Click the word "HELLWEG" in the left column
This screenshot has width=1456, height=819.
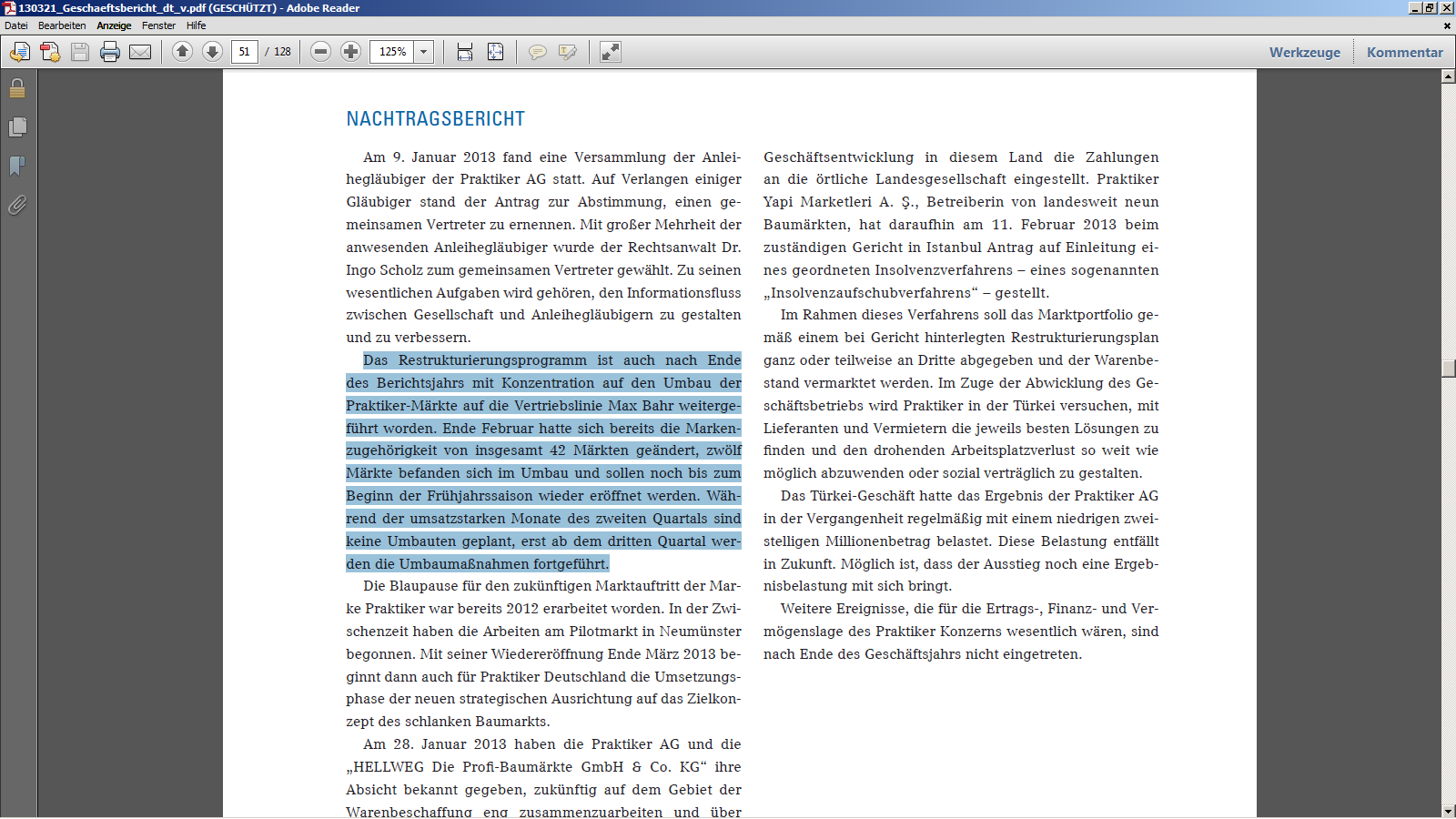pos(389,767)
